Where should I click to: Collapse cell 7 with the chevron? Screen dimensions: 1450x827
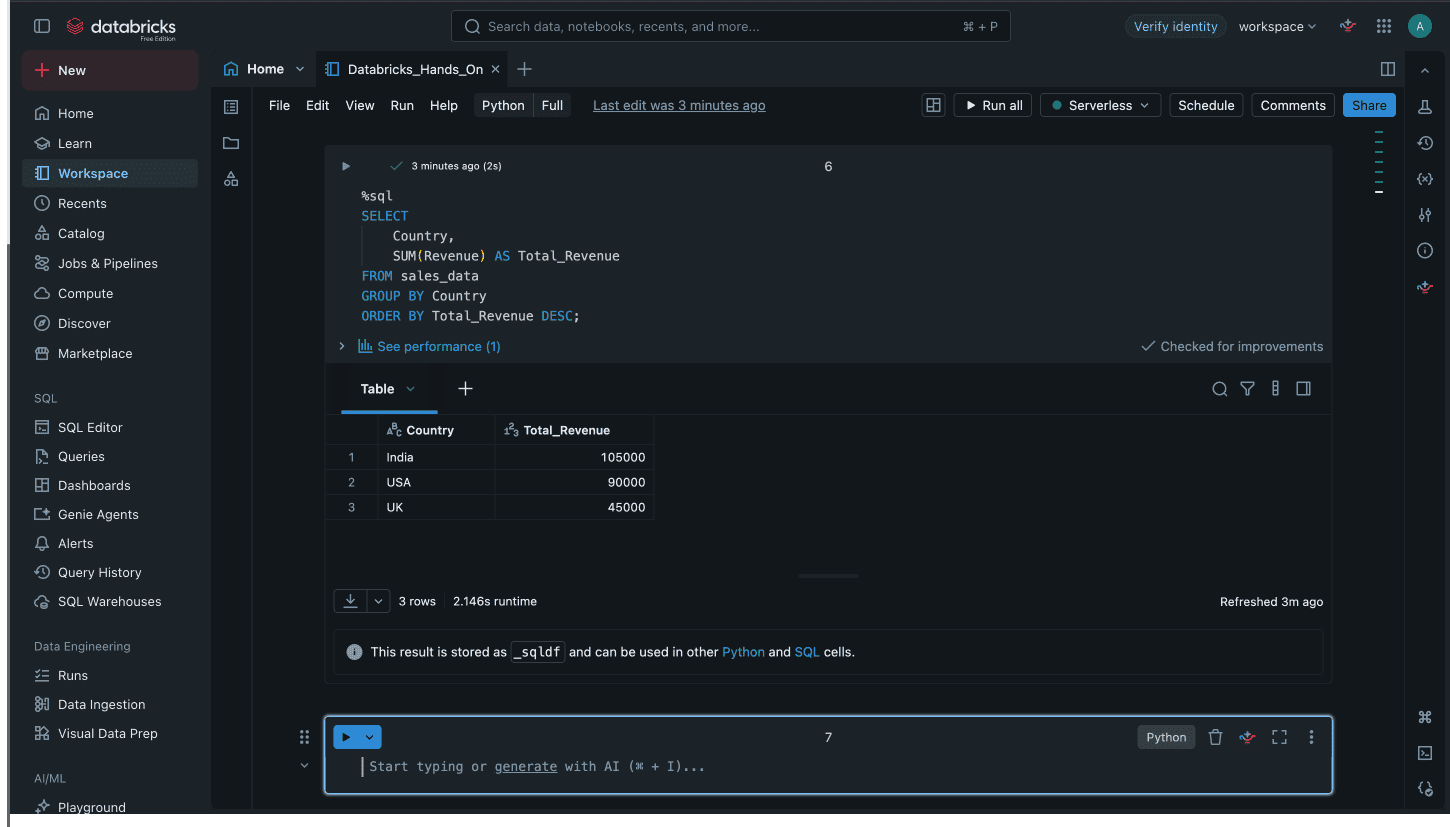tap(304, 766)
